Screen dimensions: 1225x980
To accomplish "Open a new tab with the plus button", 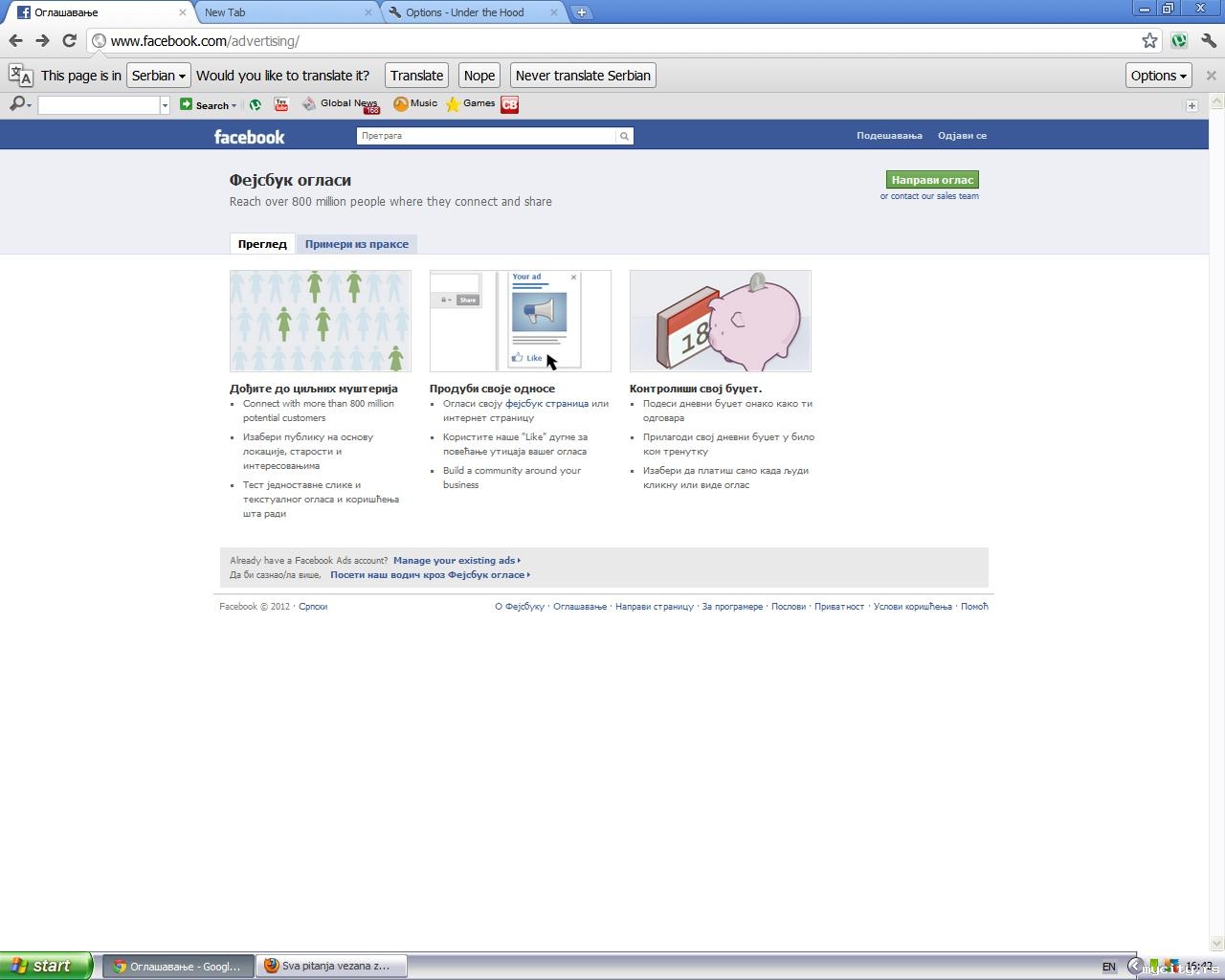I will tap(581, 12).
